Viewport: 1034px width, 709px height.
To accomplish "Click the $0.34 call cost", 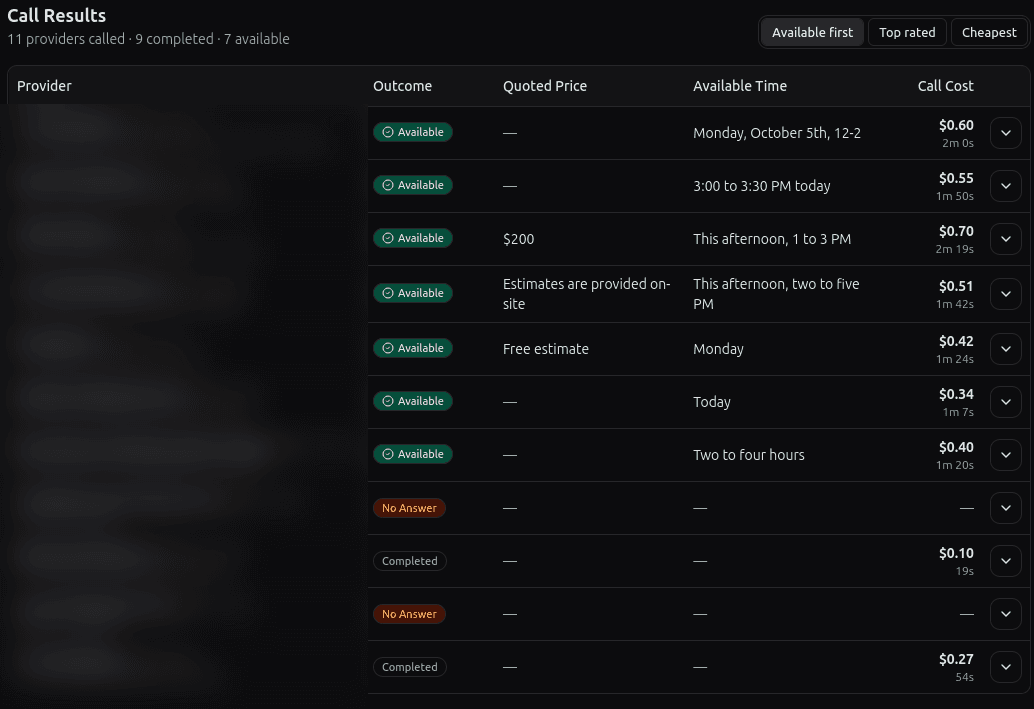I will click(956, 394).
